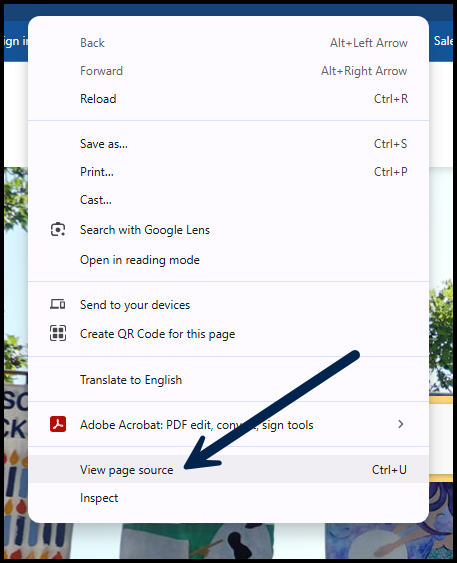This screenshot has height=563, width=457.
Task: Select Print... from the menu
Action: coord(228,172)
